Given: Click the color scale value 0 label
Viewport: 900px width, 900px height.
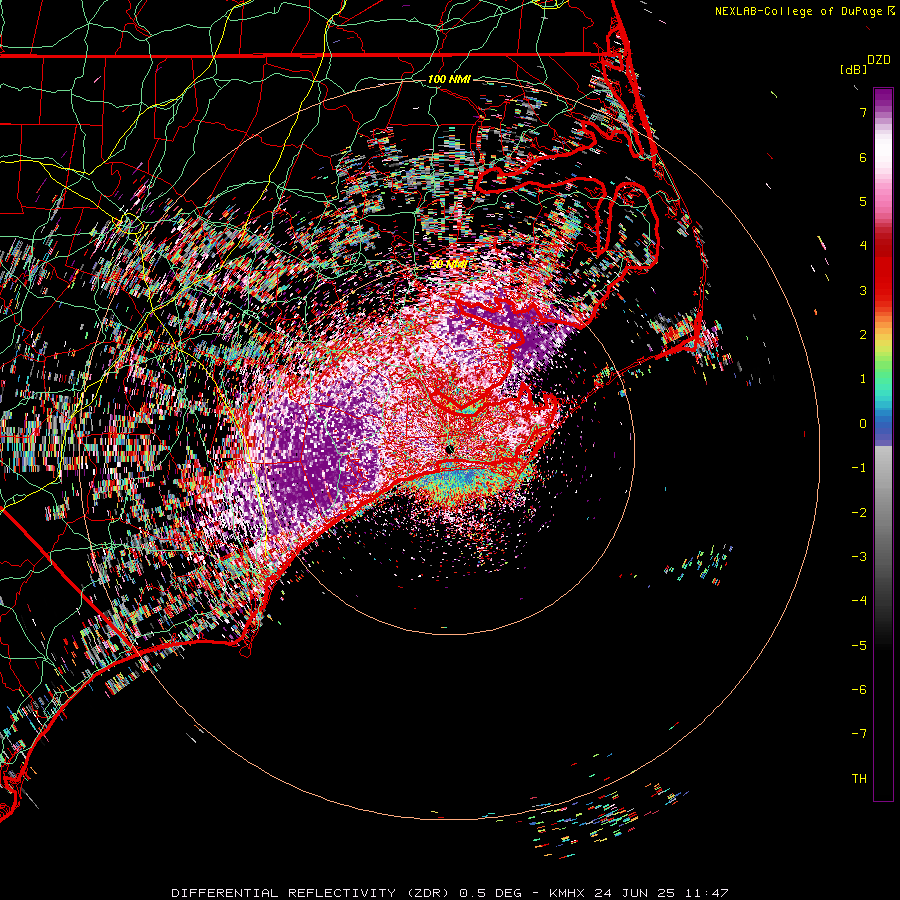Looking at the screenshot, I should click(x=863, y=424).
